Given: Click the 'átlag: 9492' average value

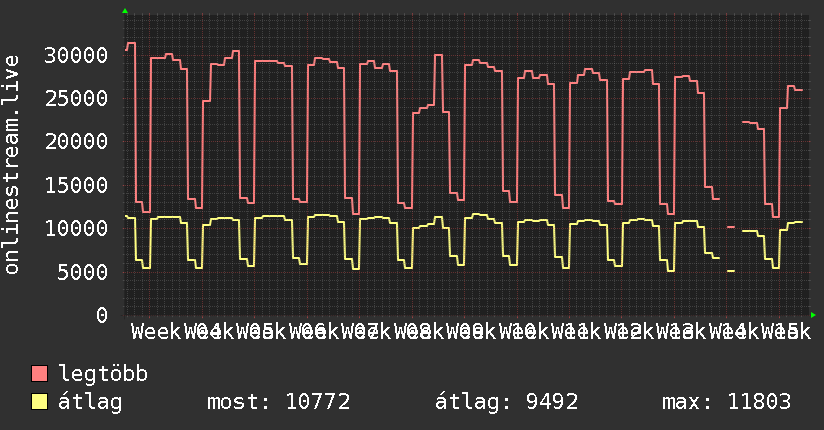Looking at the screenshot, I should click(x=507, y=402).
